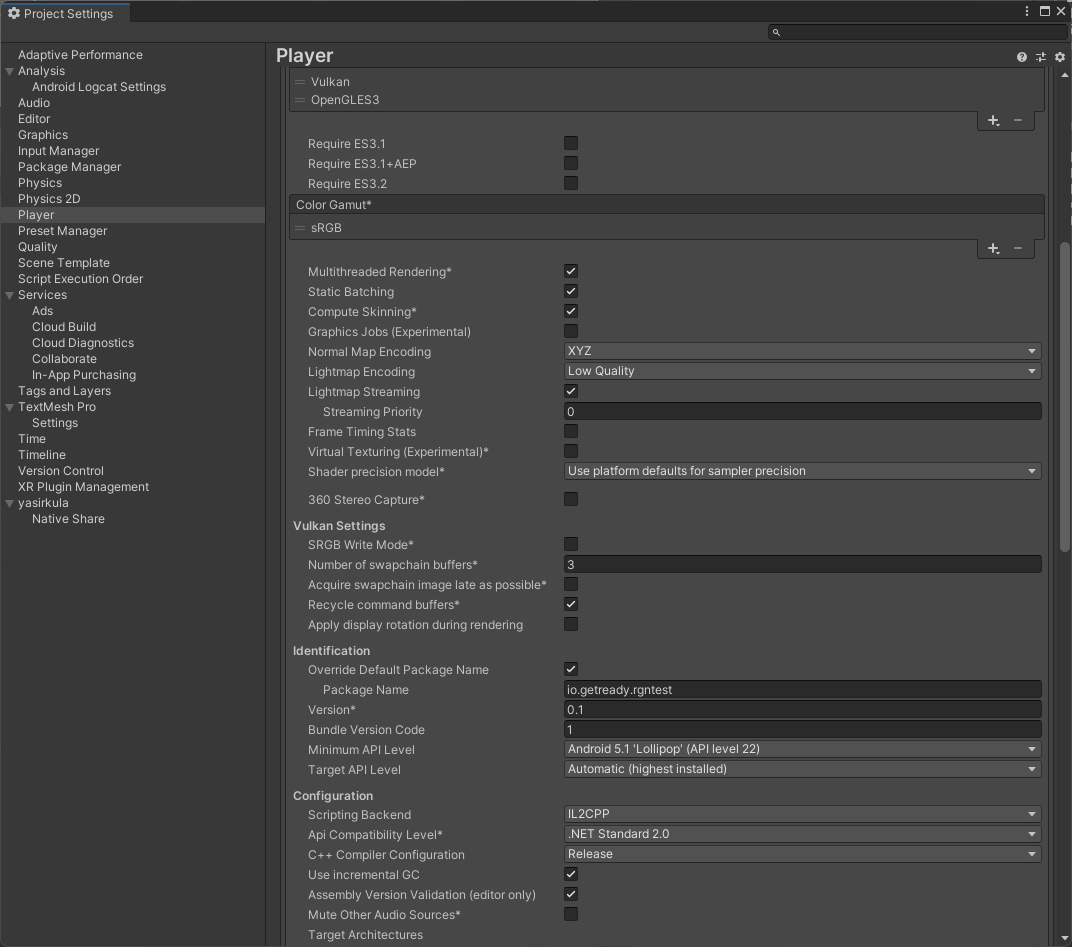Click plus button under Graphics APIs list

[993, 120]
